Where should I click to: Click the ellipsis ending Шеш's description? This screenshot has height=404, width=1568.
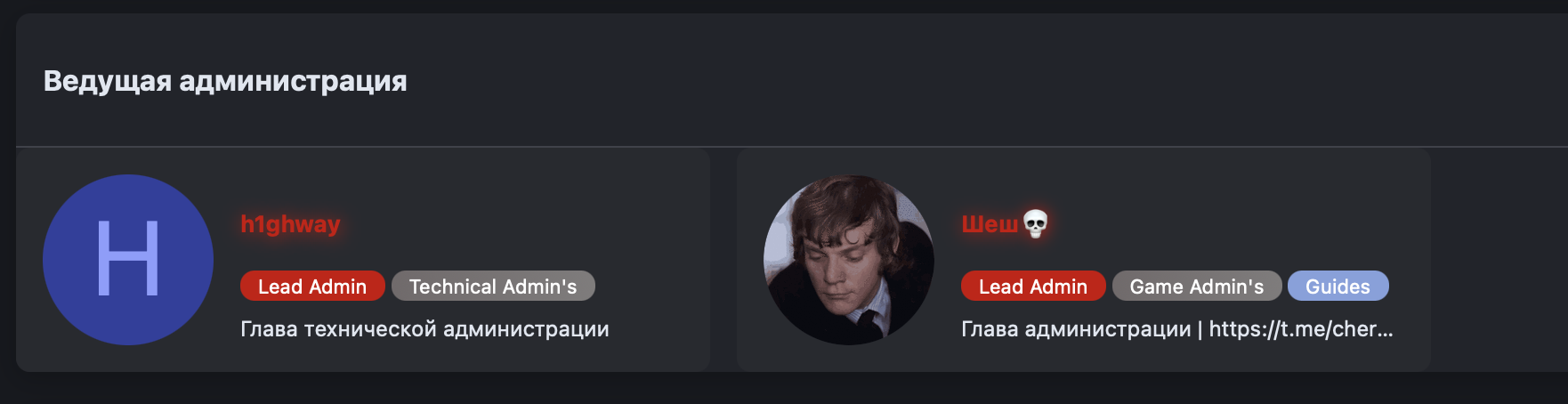tap(1386, 331)
